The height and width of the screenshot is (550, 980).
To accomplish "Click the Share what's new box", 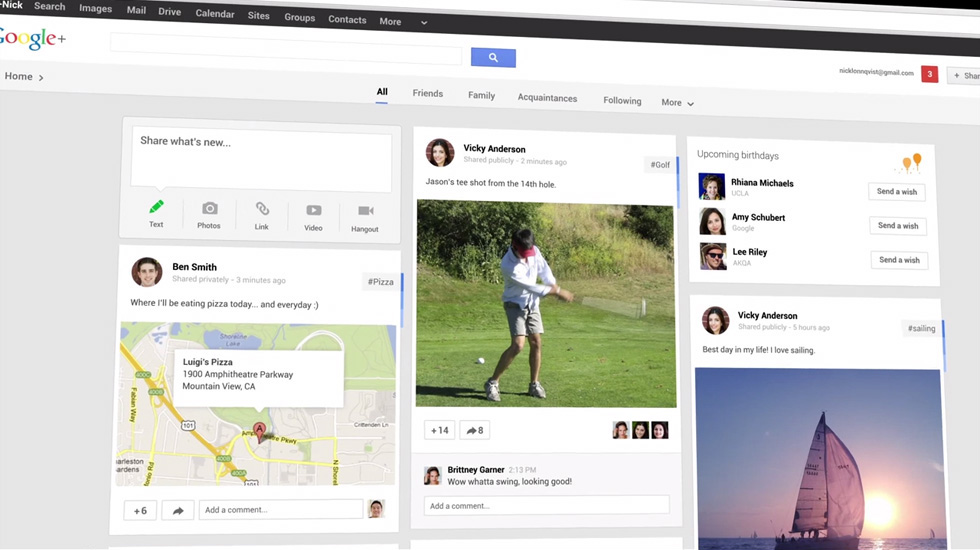I will [x=261, y=160].
